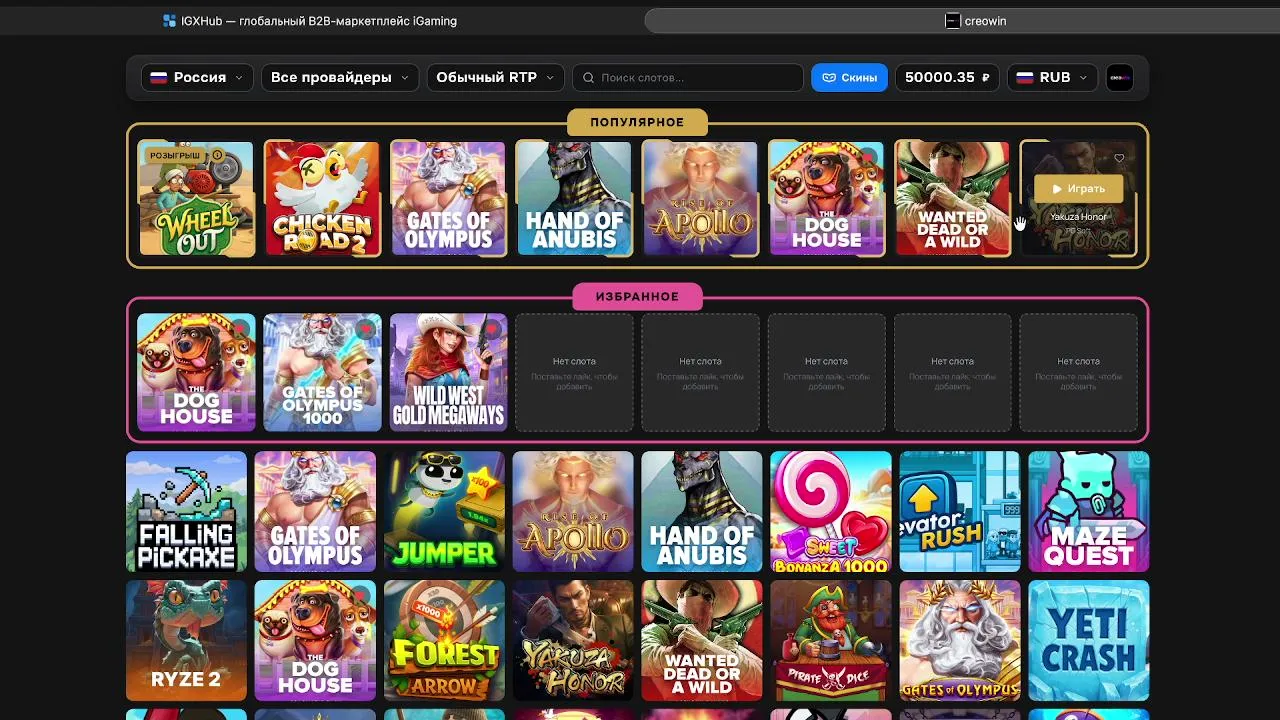Toggle the heart on Wild West Gold Megaways
The image size is (1280, 720).
point(491,329)
